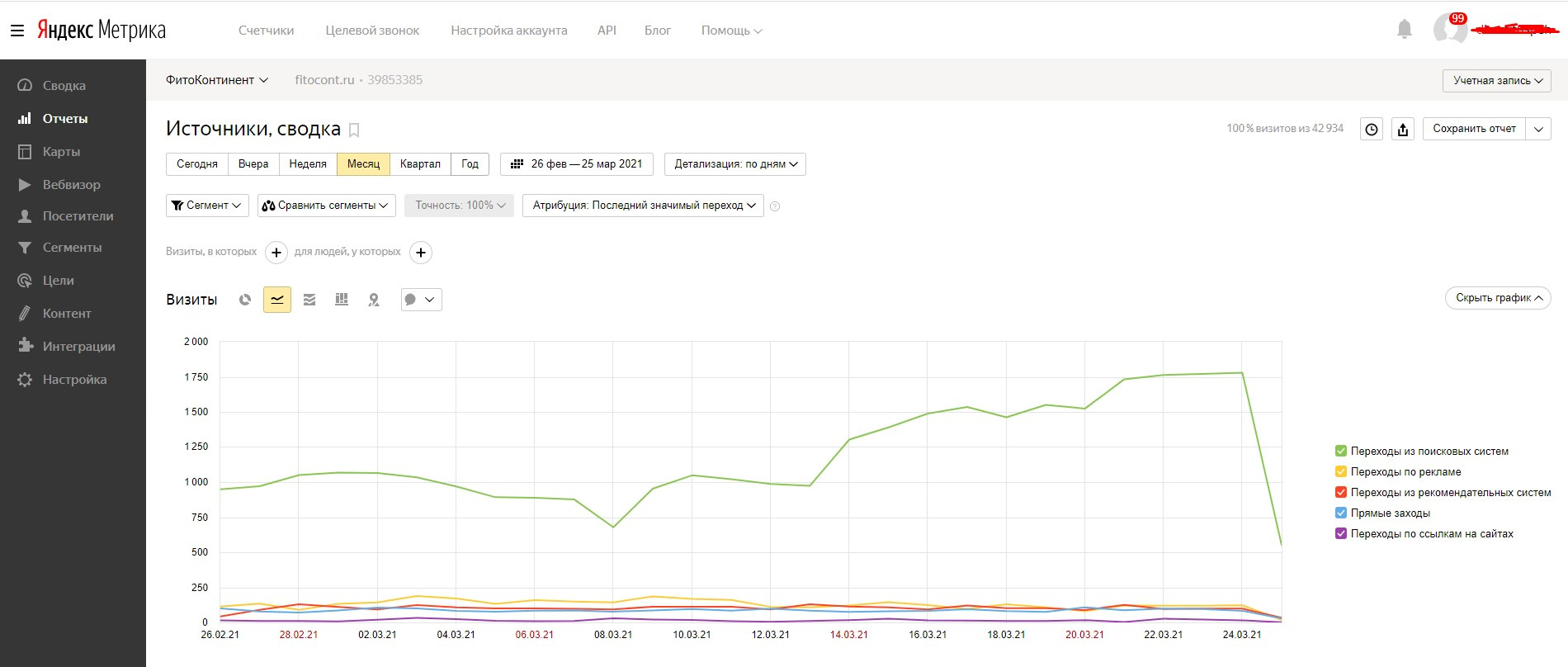Collapse chart with 'Скрыть график'
Screen dimensions: 1568x667
click(x=1498, y=298)
